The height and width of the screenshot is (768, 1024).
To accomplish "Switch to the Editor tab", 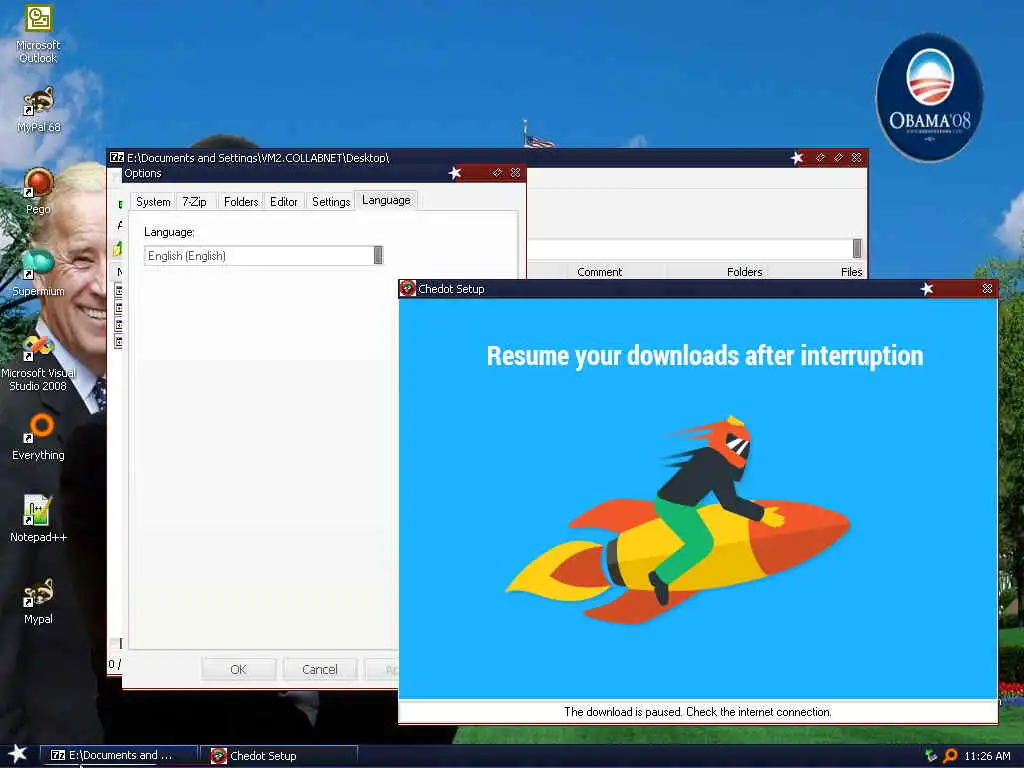I will pos(283,202).
